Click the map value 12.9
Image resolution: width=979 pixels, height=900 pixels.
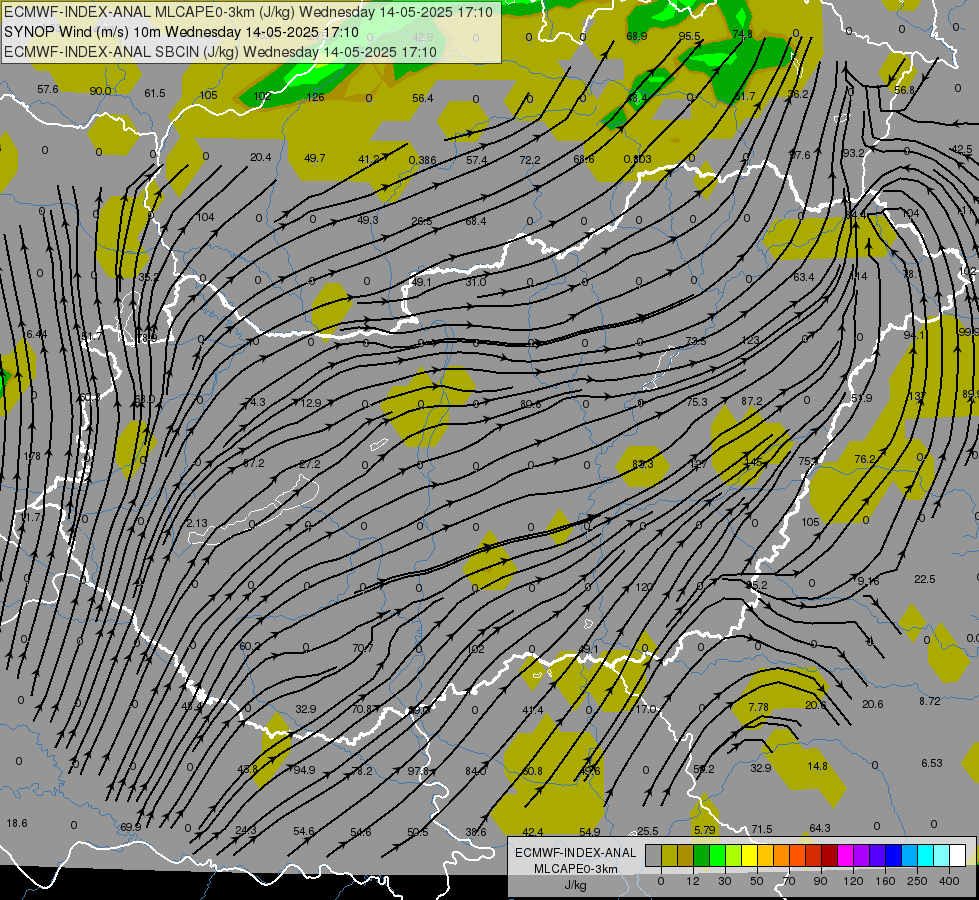coord(311,403)
